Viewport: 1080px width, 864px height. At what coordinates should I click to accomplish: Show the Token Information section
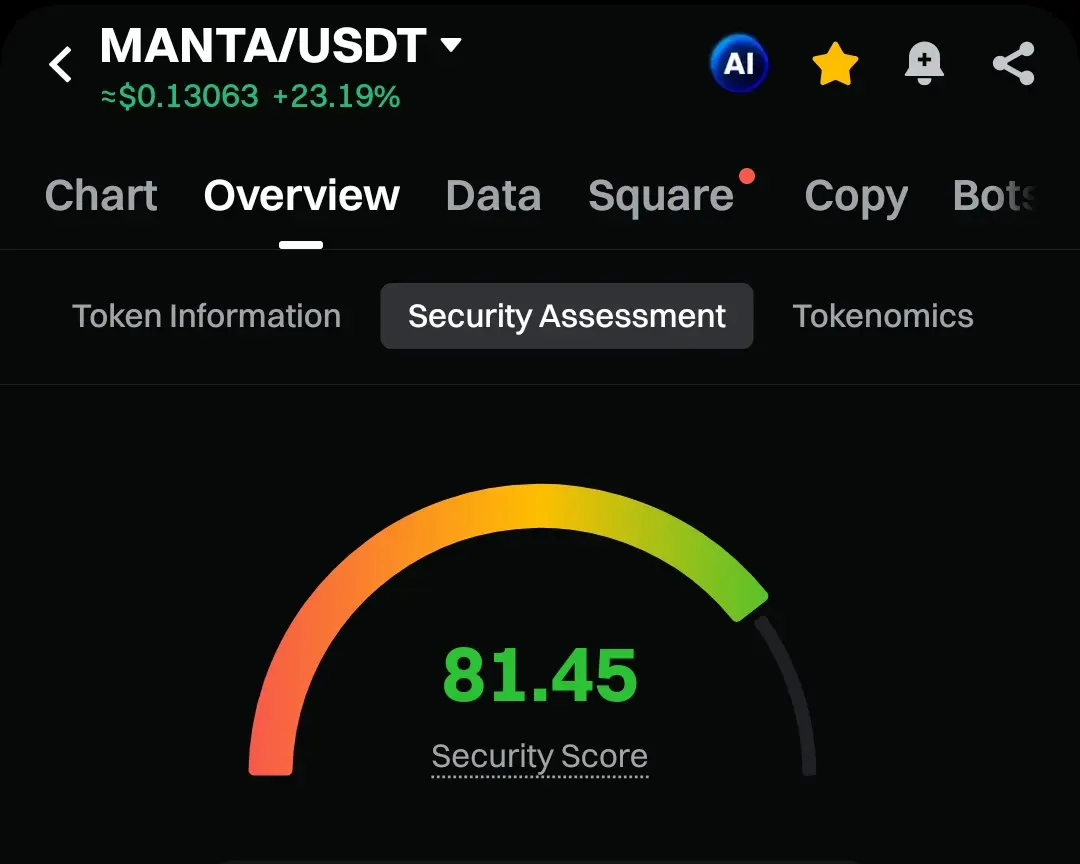point(207,316)
